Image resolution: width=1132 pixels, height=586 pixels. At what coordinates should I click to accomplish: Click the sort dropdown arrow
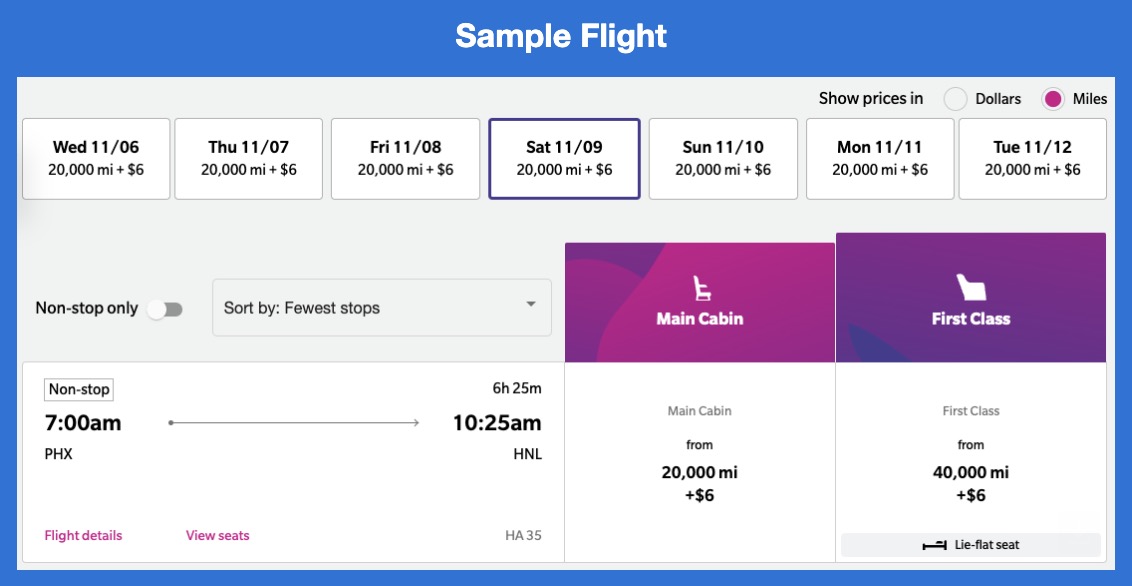point(531,305)
